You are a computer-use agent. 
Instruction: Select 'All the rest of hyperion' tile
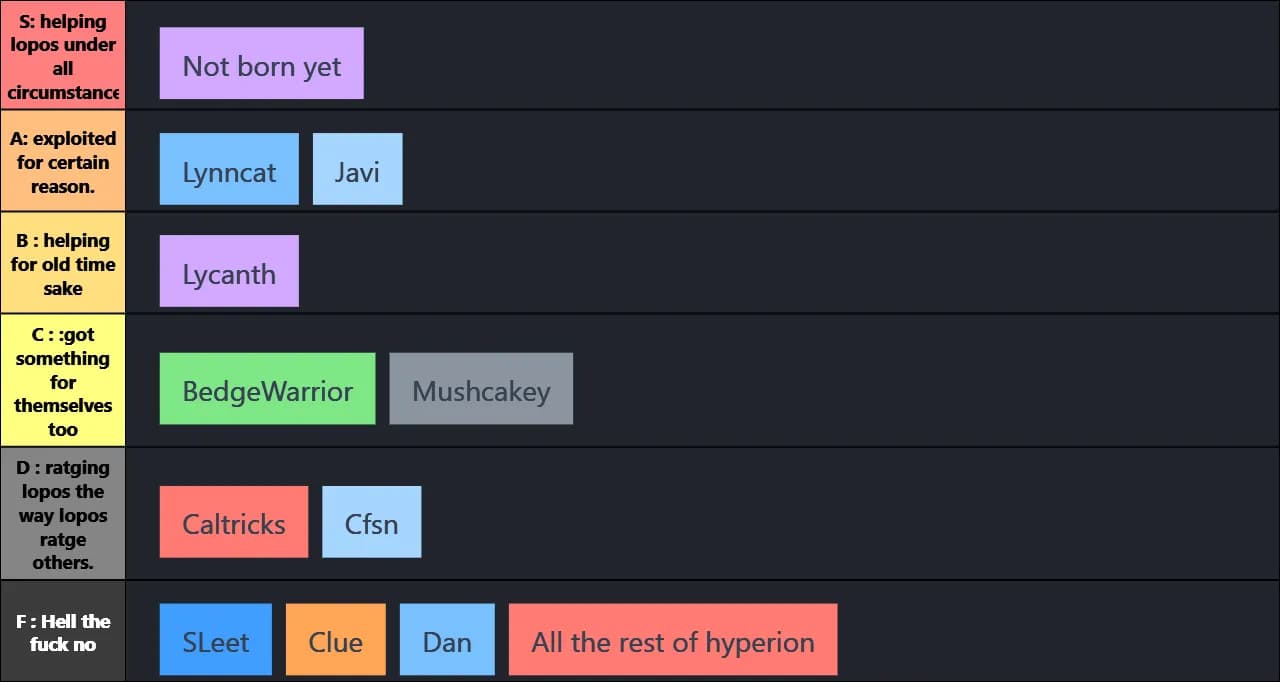(673, 639)
